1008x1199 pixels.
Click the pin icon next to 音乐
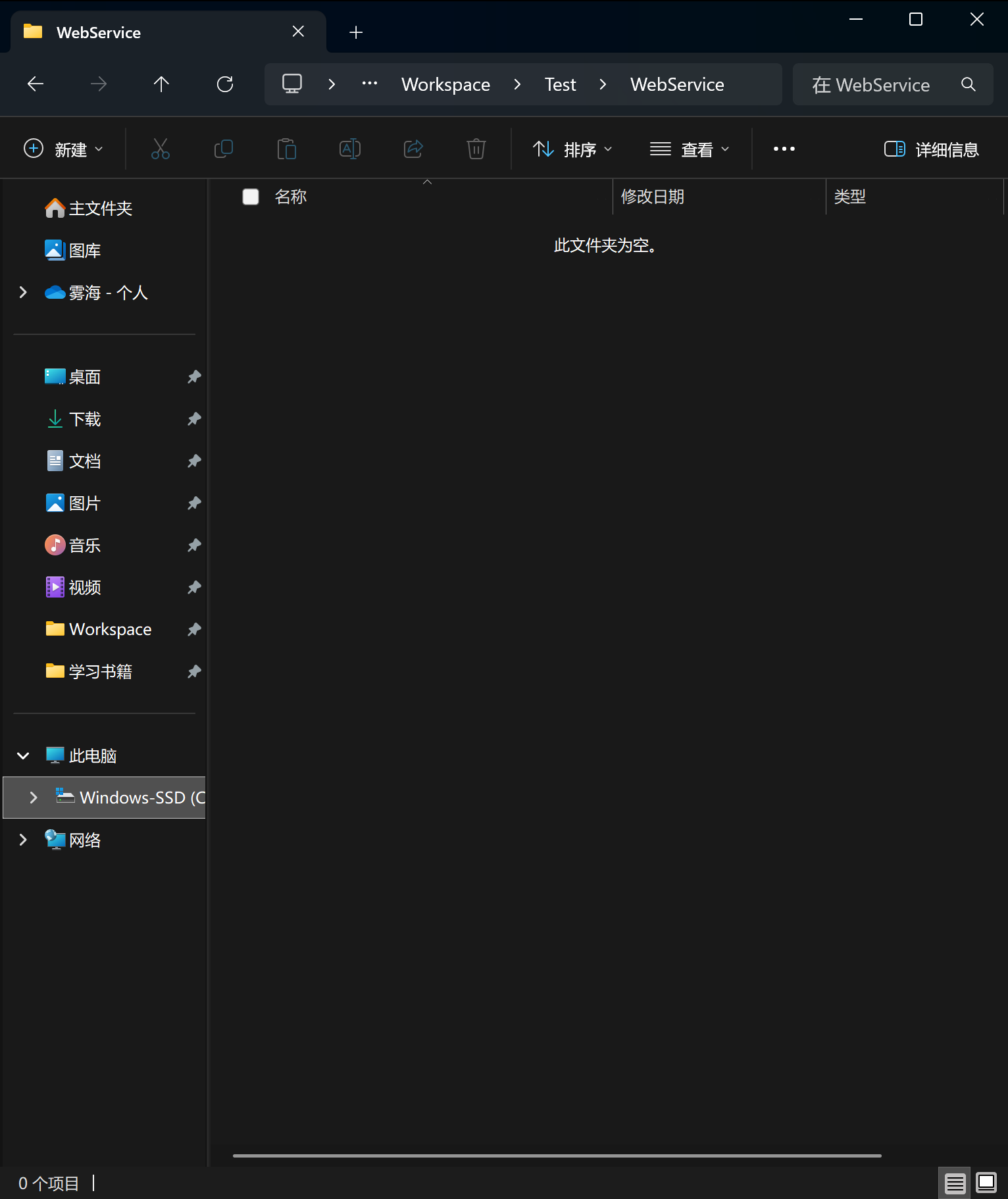pyautogui.click(x=194, y=546)
